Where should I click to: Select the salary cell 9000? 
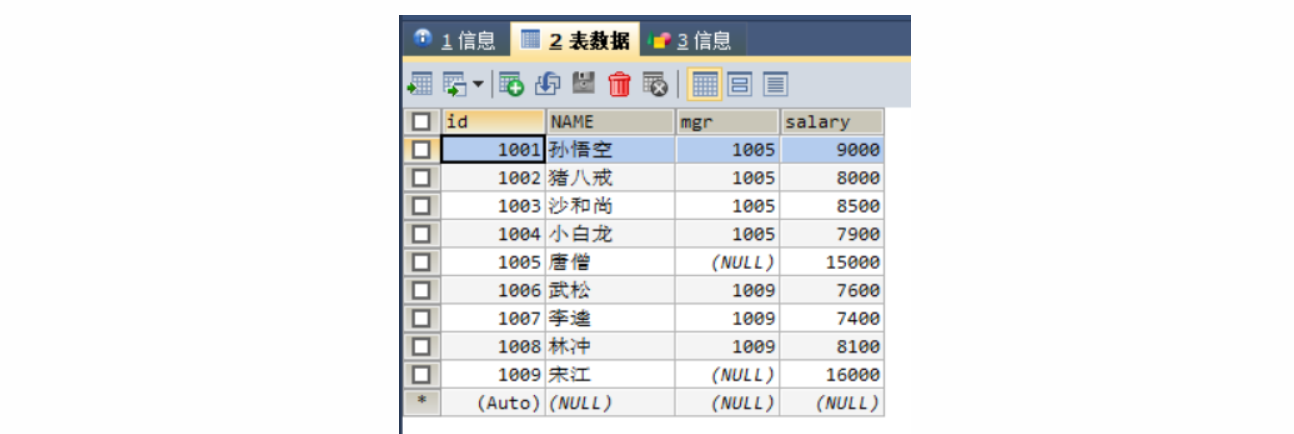(x=832, y=150)
